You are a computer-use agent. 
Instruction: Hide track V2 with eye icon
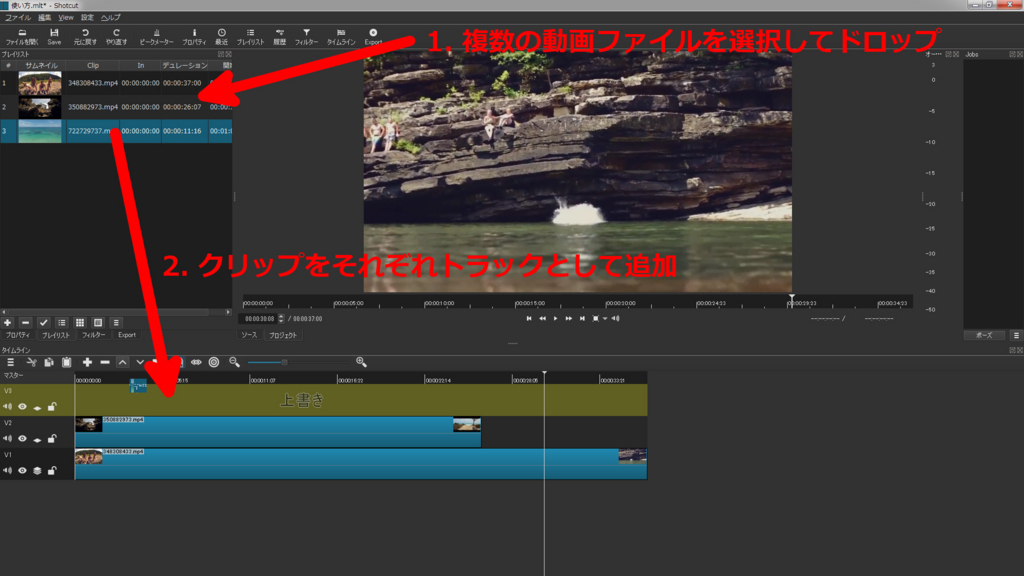click(22, 439)
